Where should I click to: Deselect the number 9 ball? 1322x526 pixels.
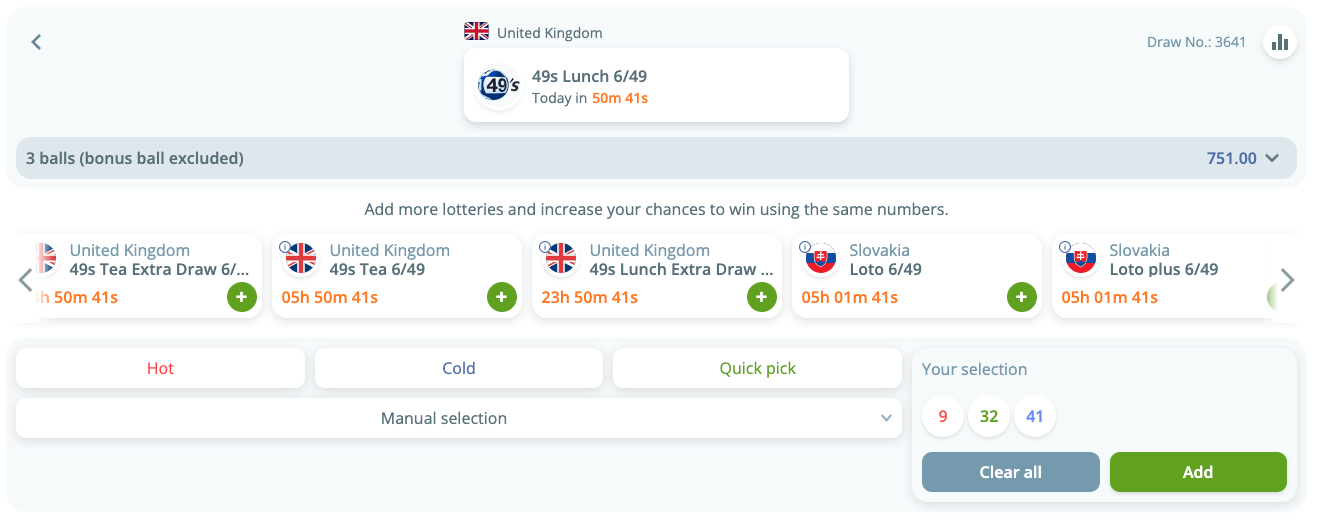pyautogui.click(x=942, y=416)
